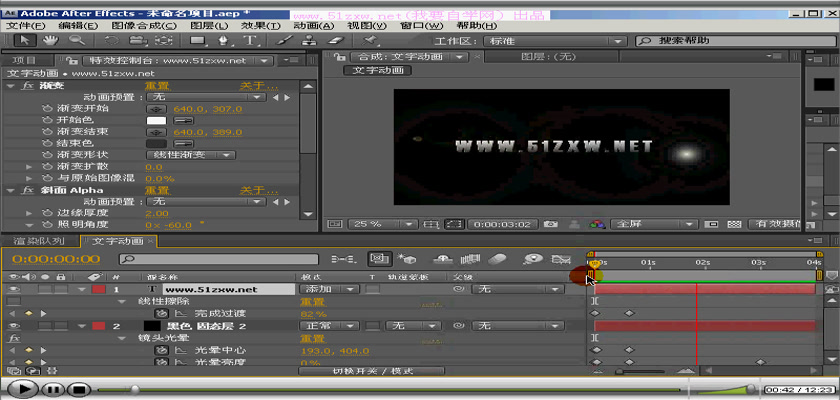
Task: Toggle live update button in timeline
Action: point(379,259)
